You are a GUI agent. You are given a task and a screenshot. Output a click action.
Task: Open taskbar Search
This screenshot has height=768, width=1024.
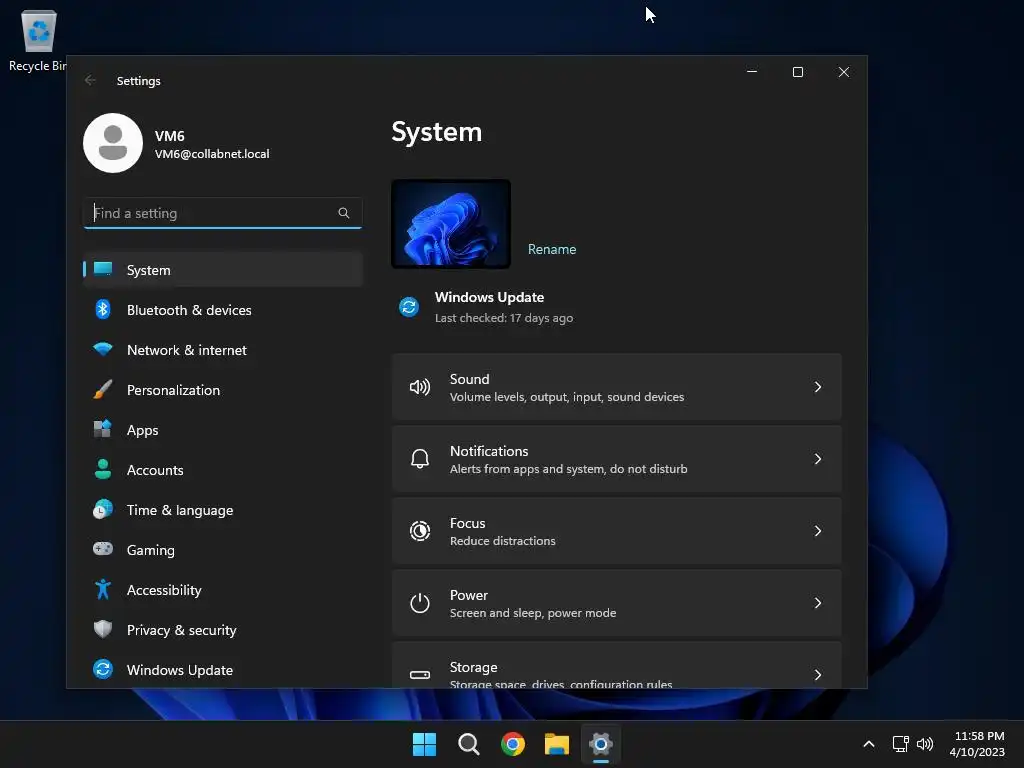[x=468, y=744]
